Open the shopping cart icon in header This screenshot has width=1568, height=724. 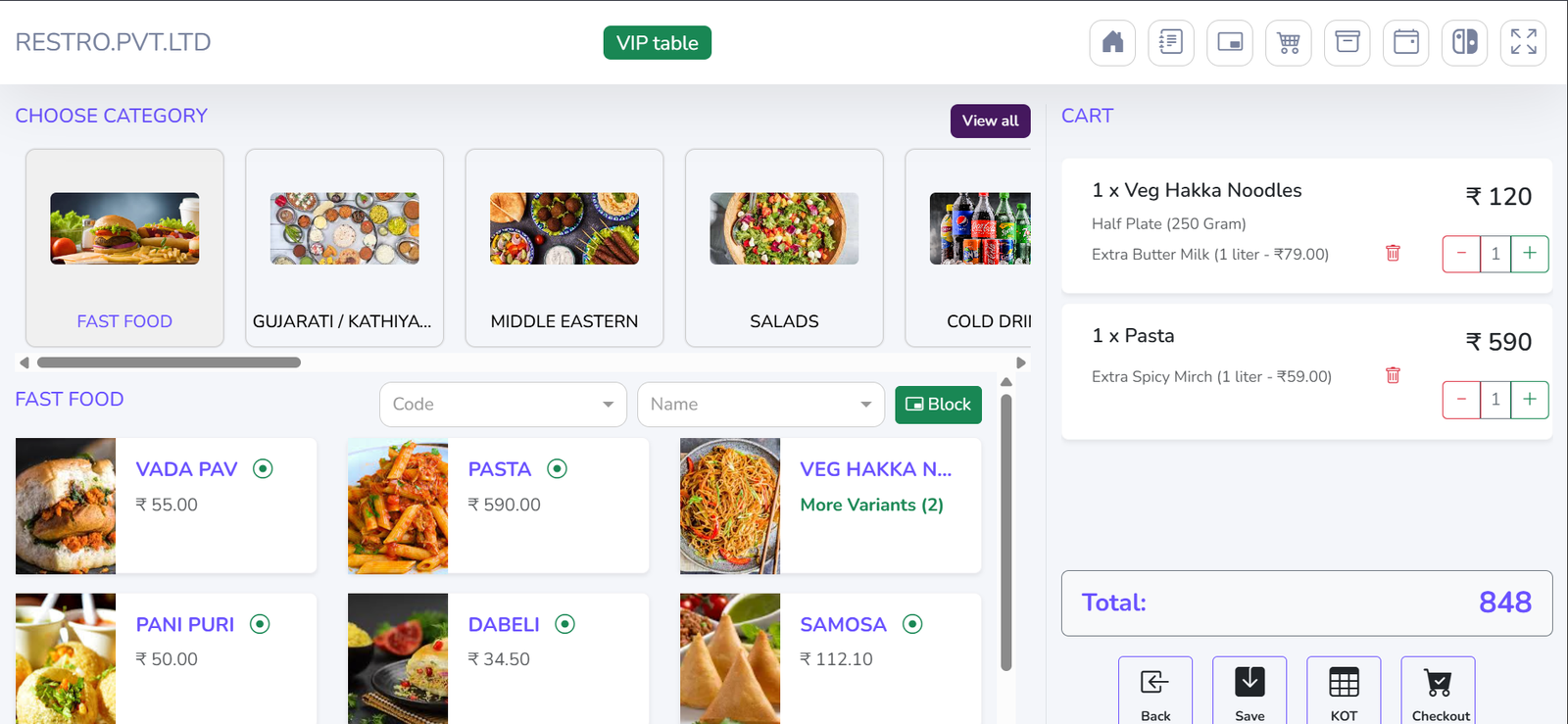click(1289, 43)
